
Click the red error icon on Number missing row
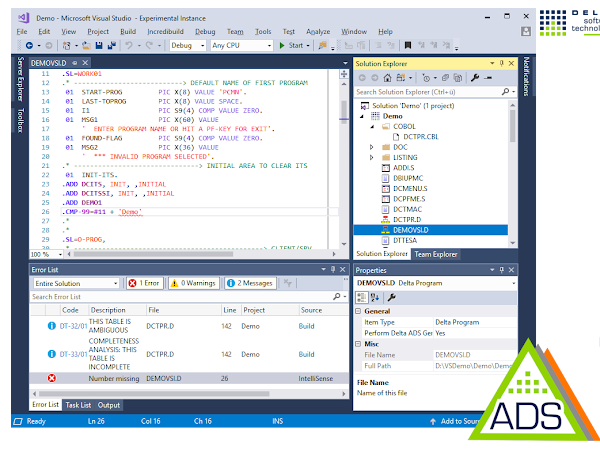point(52,378)
